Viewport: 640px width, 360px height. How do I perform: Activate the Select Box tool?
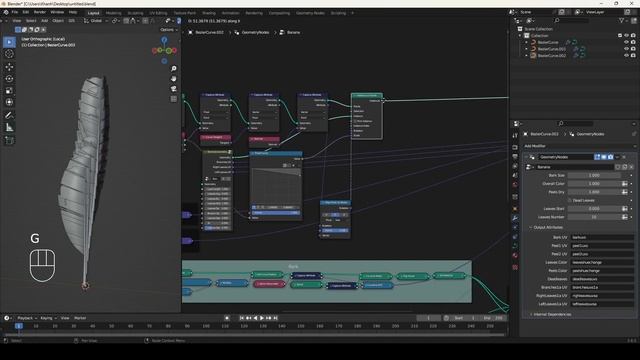click(9, 42)
